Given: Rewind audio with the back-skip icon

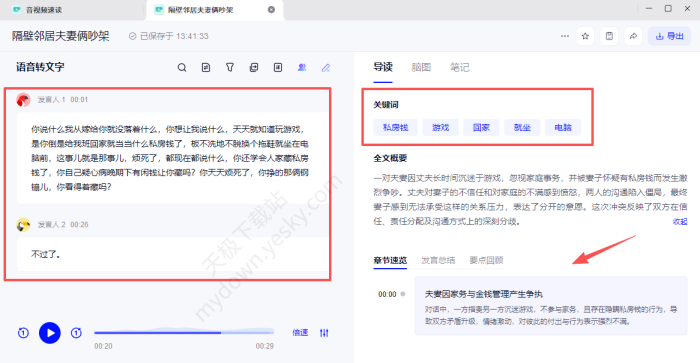Looking at the screenshot, I should click(23, 333).
